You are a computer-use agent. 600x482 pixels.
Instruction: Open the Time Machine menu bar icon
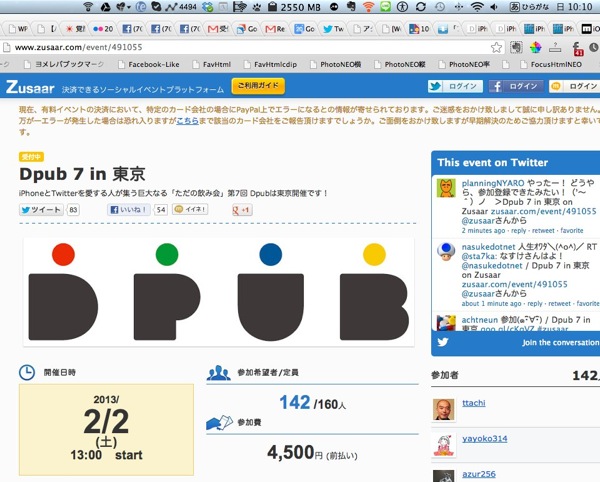[x=440, y=7]
